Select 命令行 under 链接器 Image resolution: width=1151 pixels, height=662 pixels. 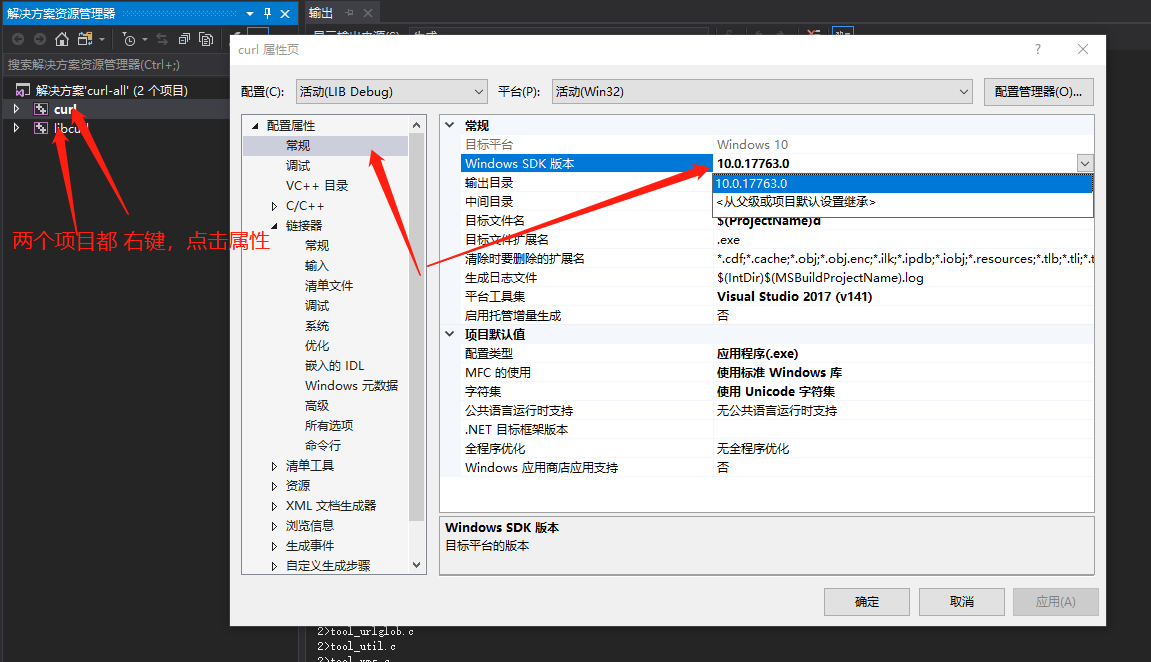click(x=323, y=445)
